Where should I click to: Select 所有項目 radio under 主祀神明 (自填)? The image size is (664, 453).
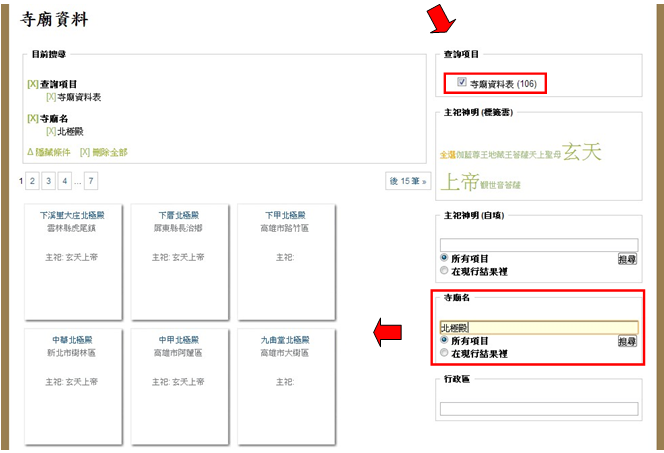click(x=445, y=258)
